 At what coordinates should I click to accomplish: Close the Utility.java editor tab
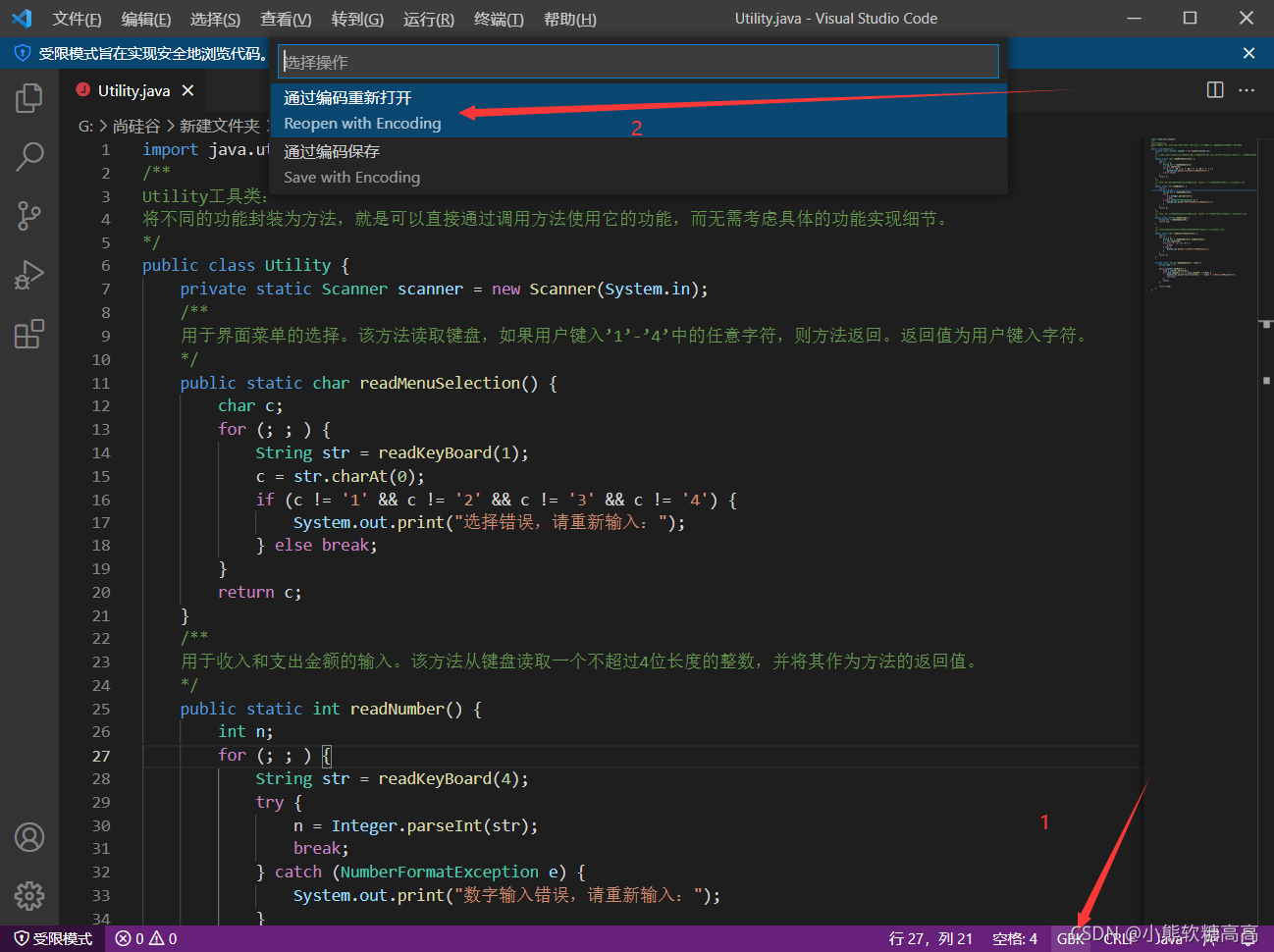click(x=187, y=90)
